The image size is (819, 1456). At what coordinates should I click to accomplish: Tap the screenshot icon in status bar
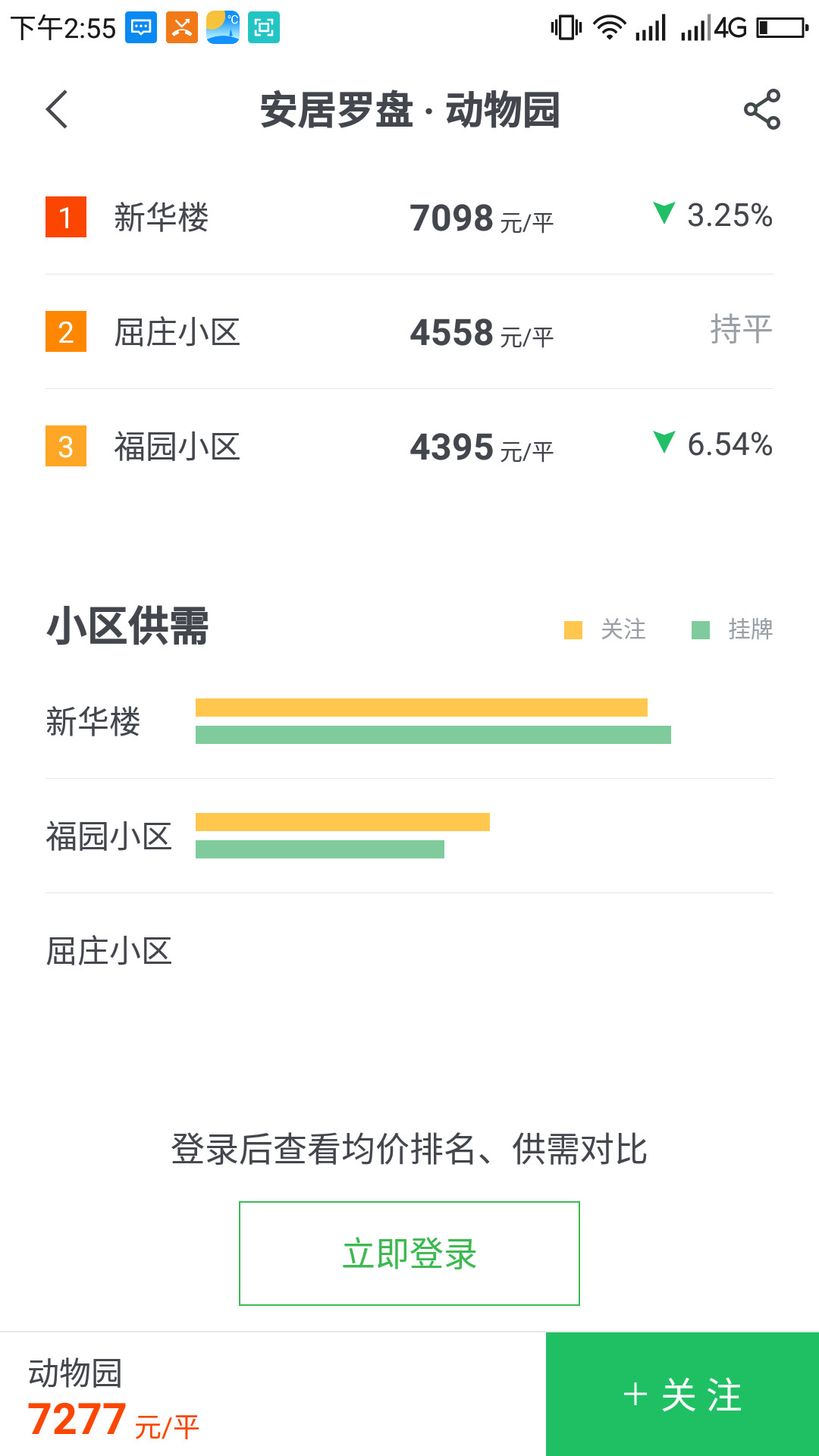point(264,28)
